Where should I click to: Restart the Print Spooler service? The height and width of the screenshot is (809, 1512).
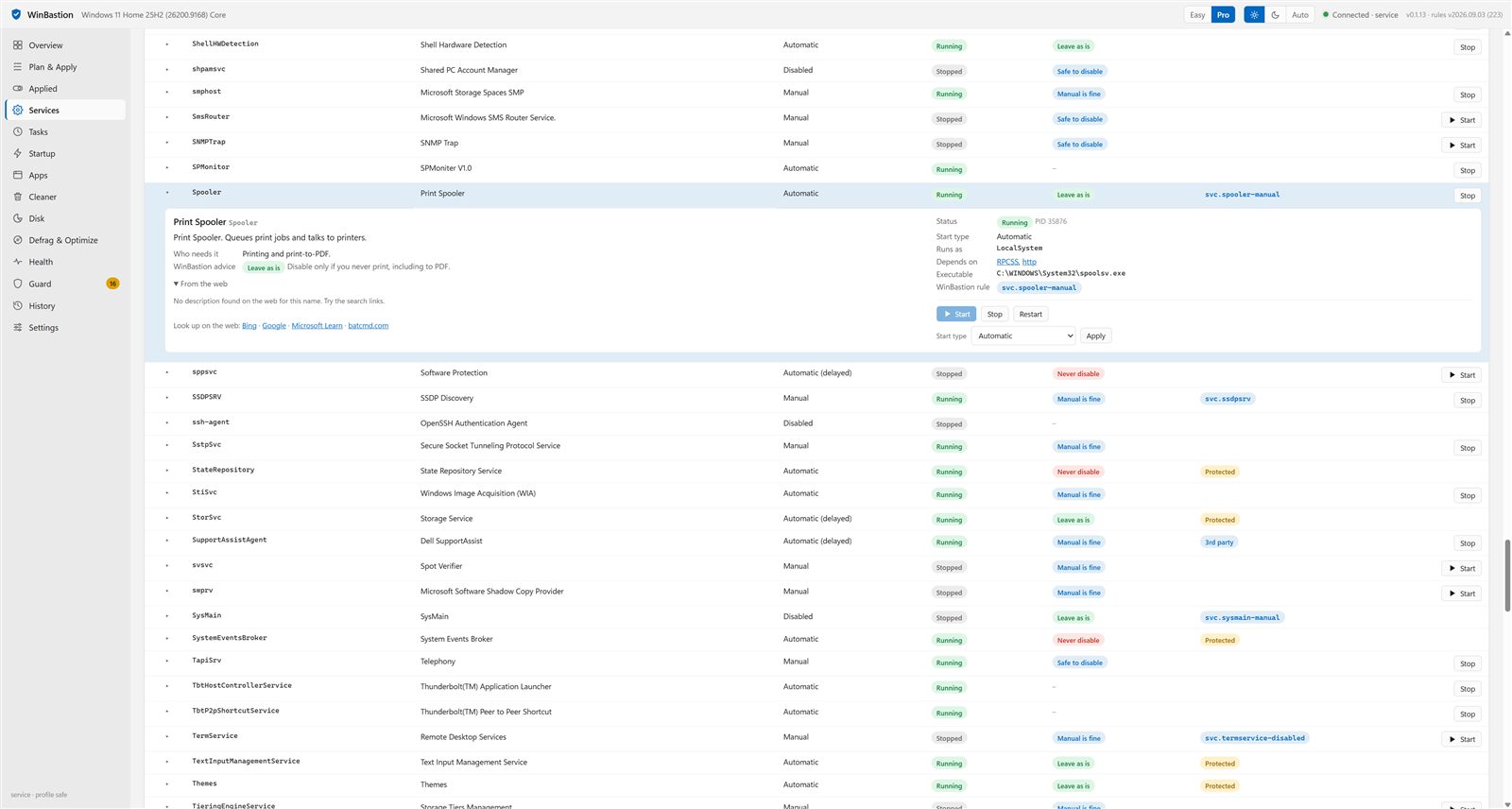[x=1030, y=314]
